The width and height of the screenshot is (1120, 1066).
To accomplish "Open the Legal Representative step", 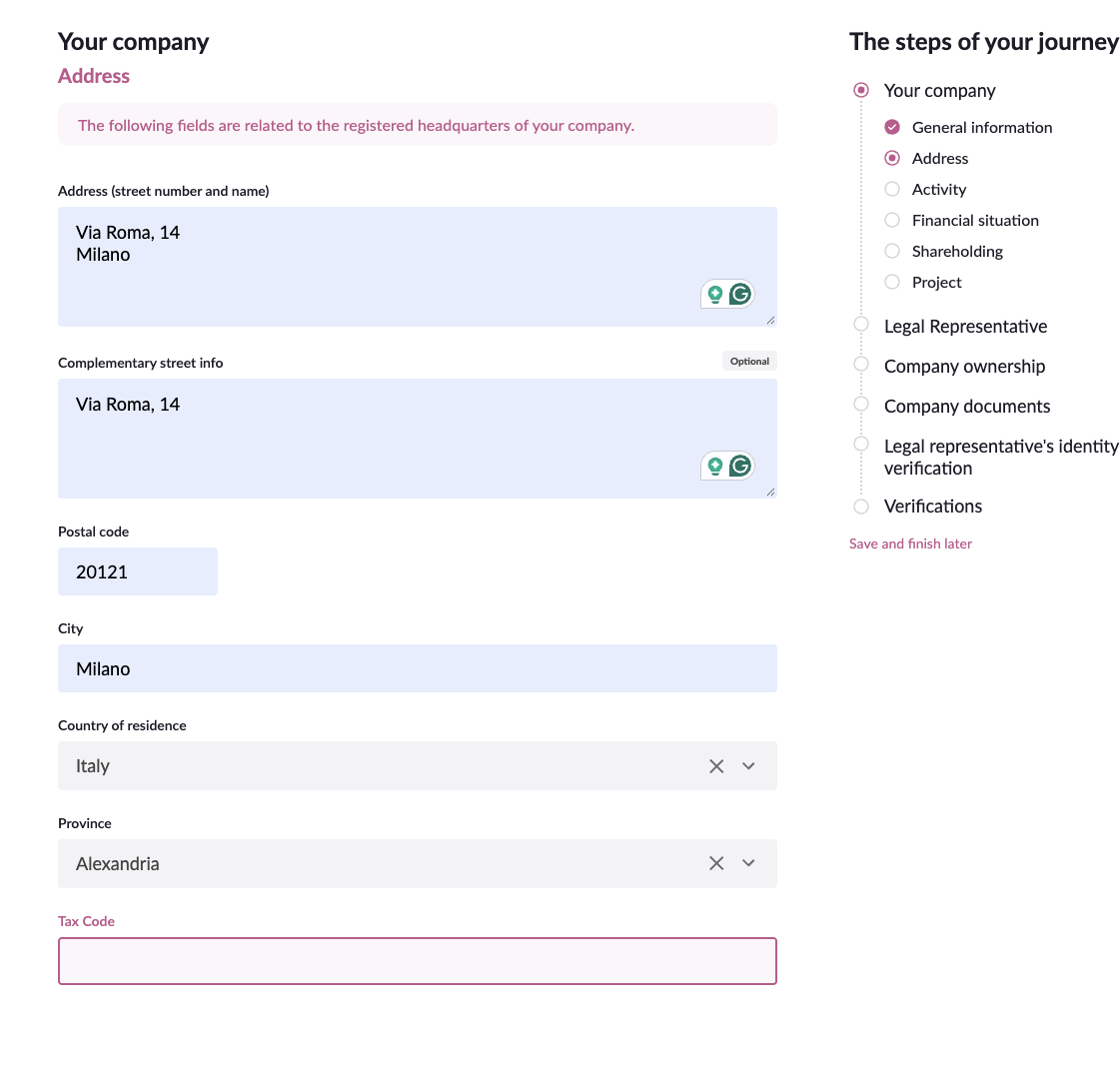I will 966,327.
